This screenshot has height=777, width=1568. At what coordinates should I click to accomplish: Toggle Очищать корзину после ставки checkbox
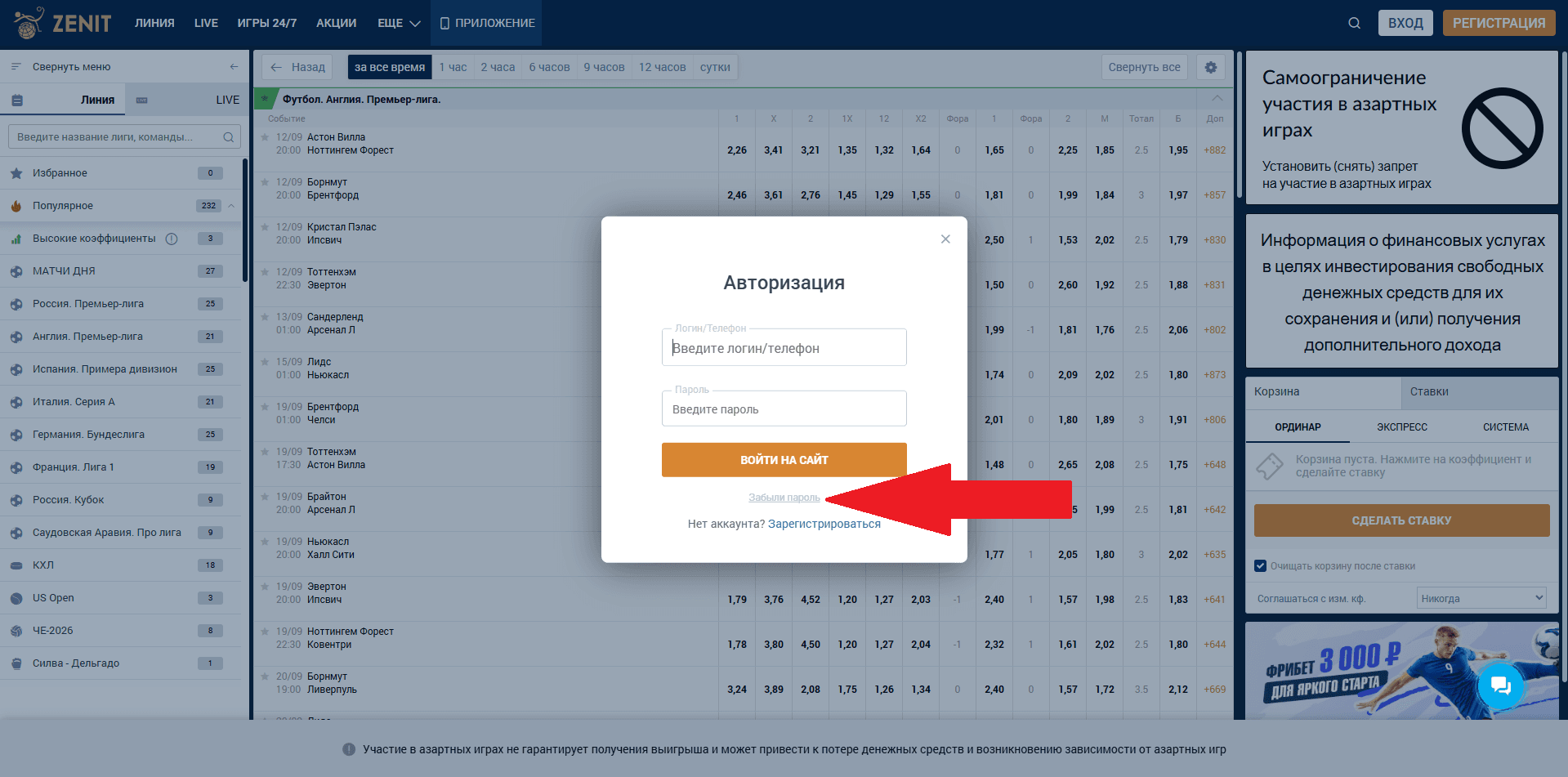click(x=1260, y=565)
